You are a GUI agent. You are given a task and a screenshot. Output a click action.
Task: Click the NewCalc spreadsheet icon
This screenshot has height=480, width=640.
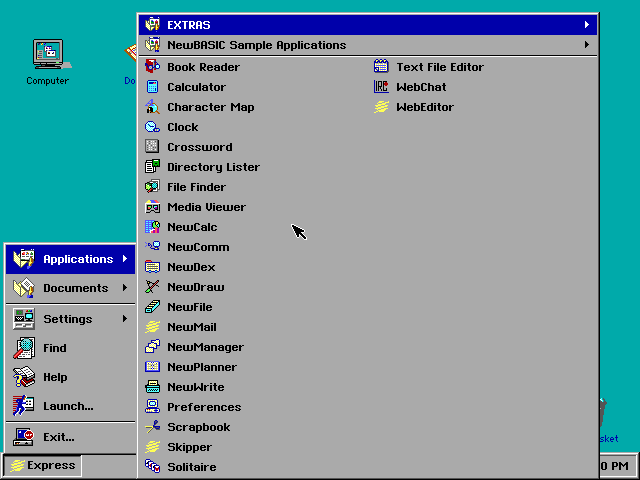tap(152, 227)
